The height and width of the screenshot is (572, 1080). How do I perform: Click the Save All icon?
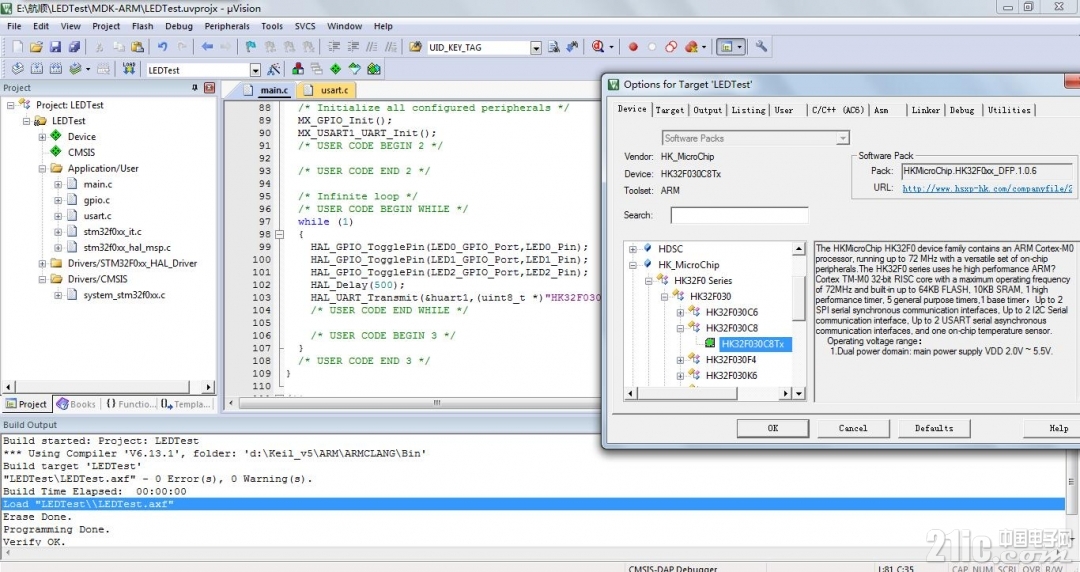click(74, 47)
